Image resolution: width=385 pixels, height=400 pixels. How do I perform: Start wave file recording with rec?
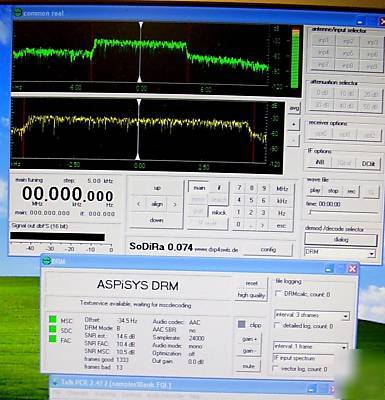pos(351,191)
